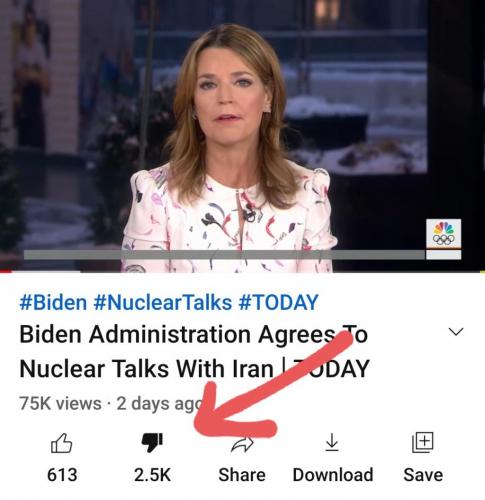Open the #Biden hashtag

point(53,302)
